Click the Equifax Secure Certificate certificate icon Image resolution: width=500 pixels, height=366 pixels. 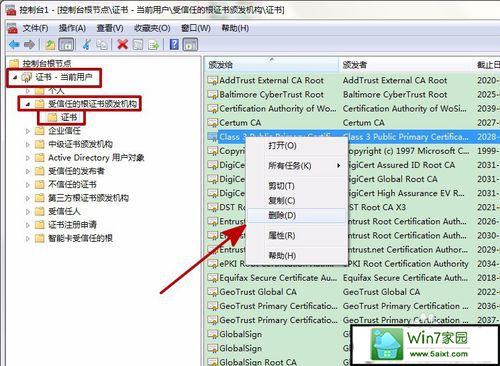point(212,278)
